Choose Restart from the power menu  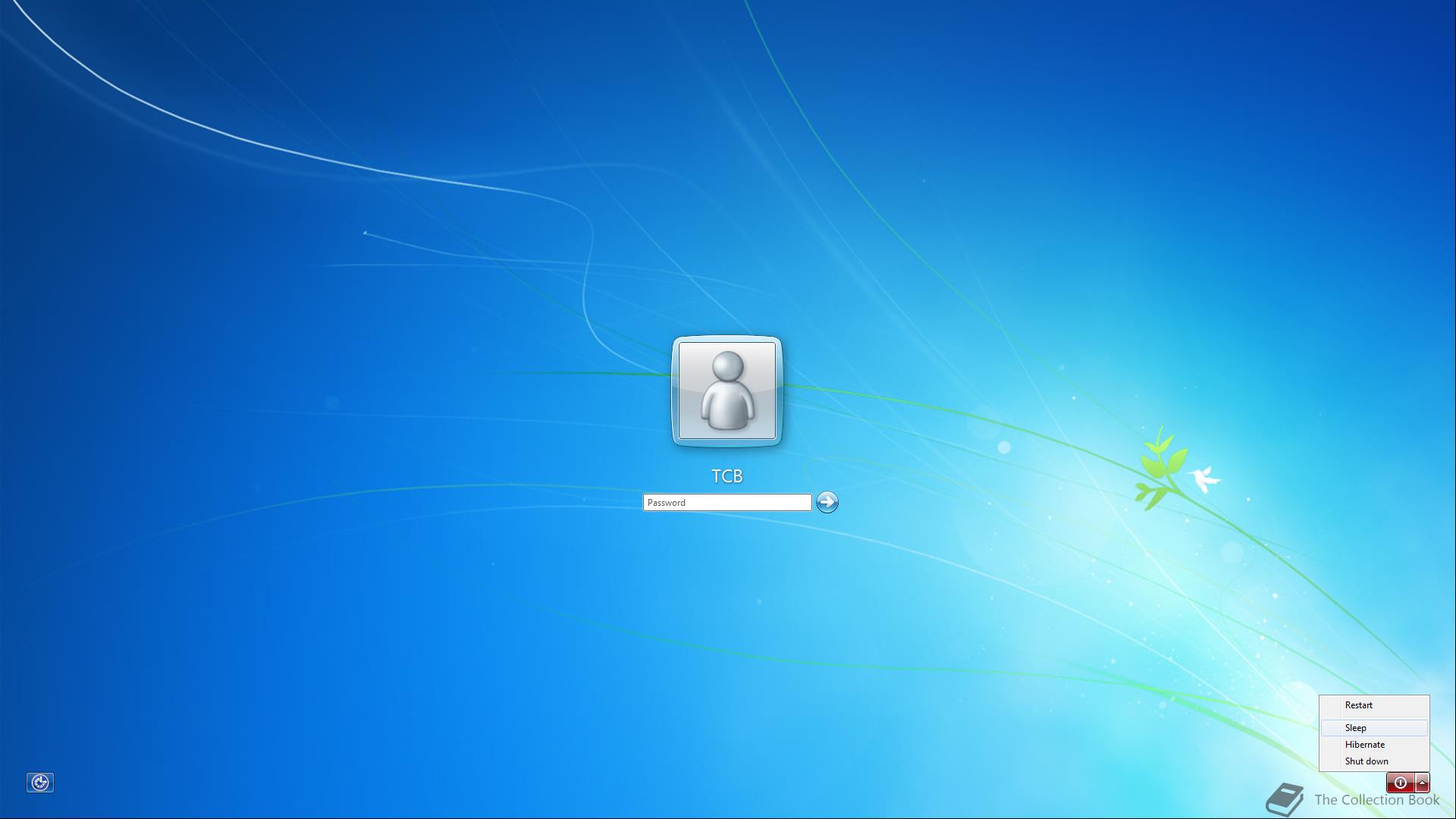click(1374, 705)
